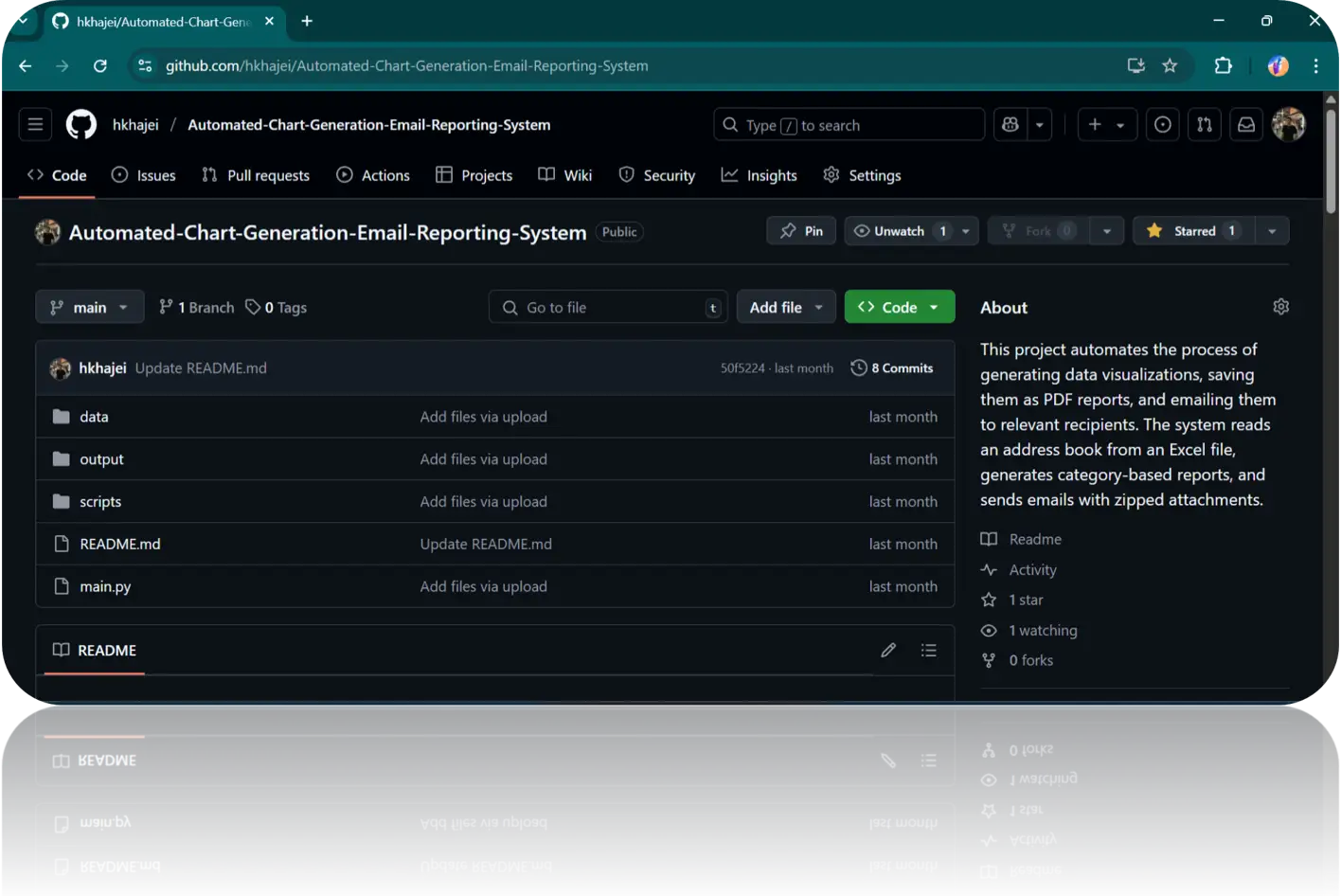Open the GitHub Copilot chat icon

pos(1010,124)
